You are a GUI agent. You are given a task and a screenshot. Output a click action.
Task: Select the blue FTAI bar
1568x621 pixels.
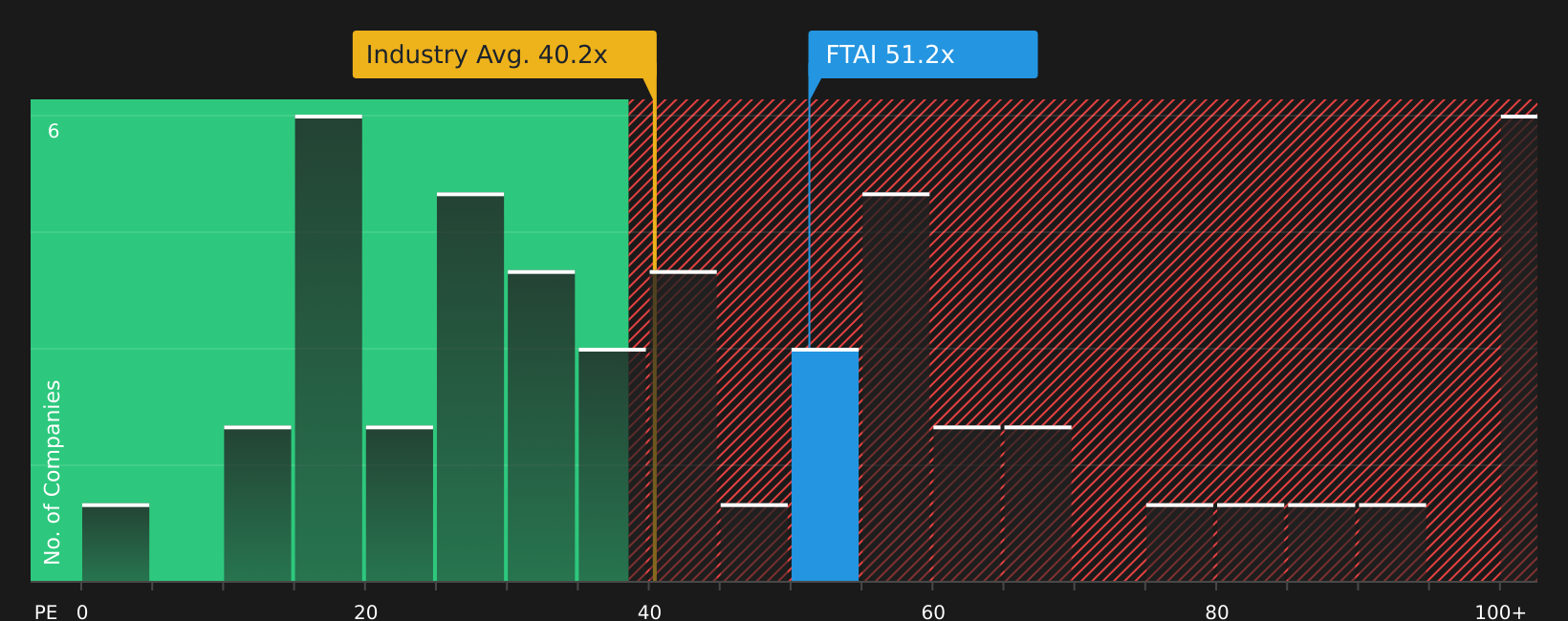[825, 465]
